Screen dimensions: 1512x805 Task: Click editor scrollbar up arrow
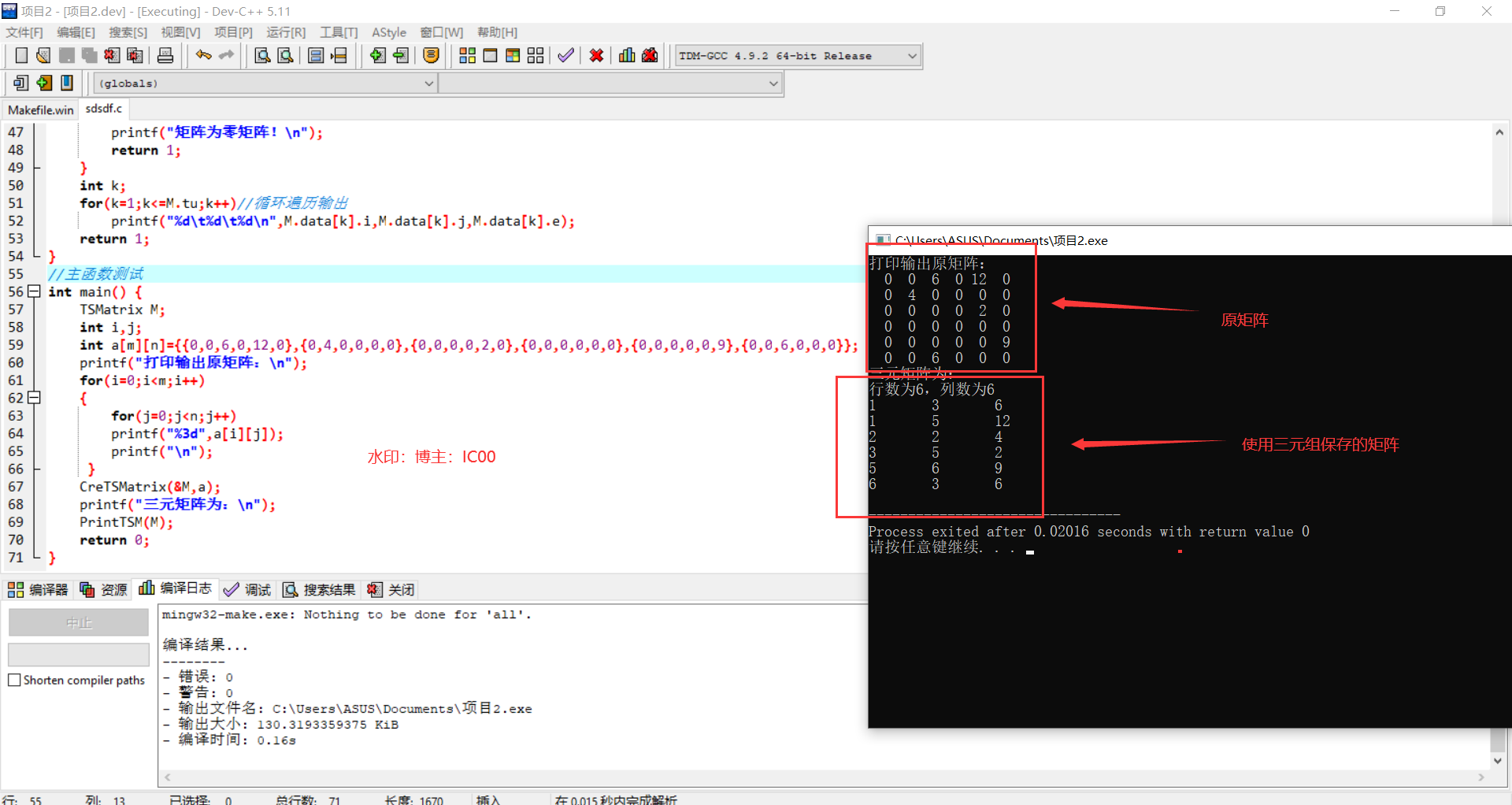[x=1499, y=132]
